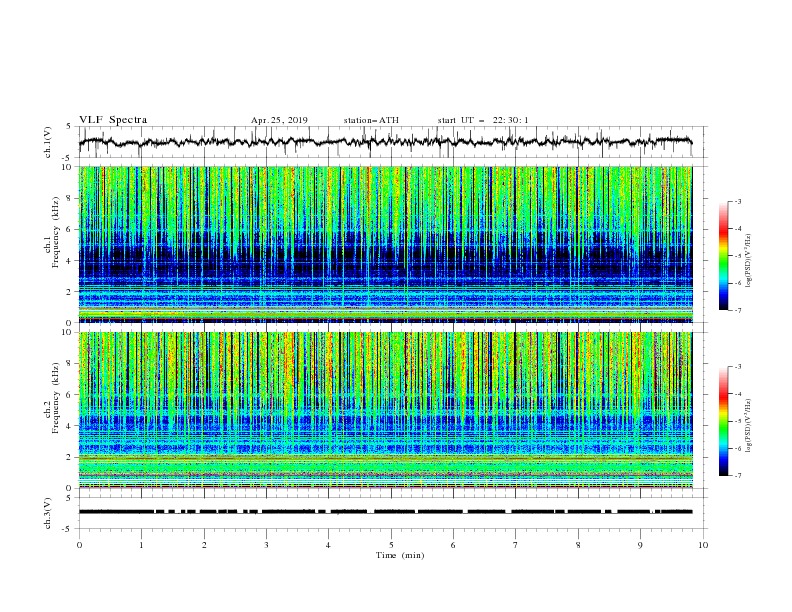Click inside the ch.1 spectrogram panel
792x612 pixels.
click(x=386, y=244)
